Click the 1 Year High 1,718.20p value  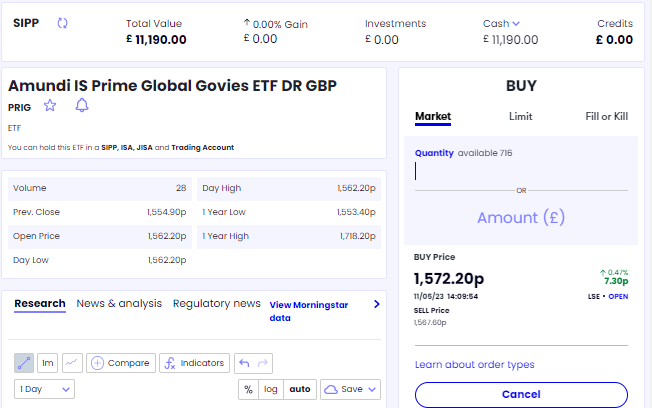358,236
